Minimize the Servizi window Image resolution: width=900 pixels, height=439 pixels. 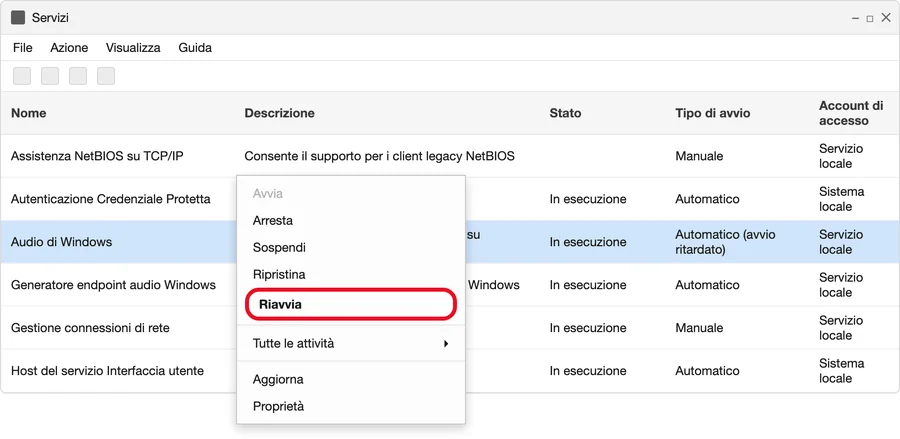[x=856, y=18]
